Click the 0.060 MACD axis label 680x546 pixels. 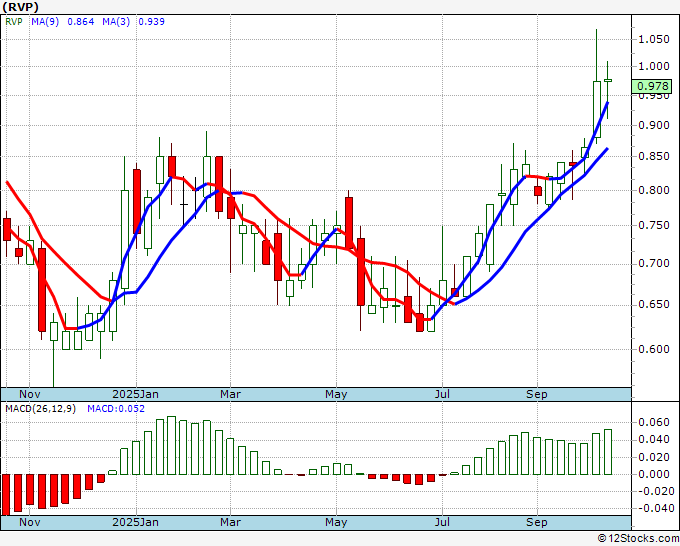pyautogui.click(x=652, y=423)
